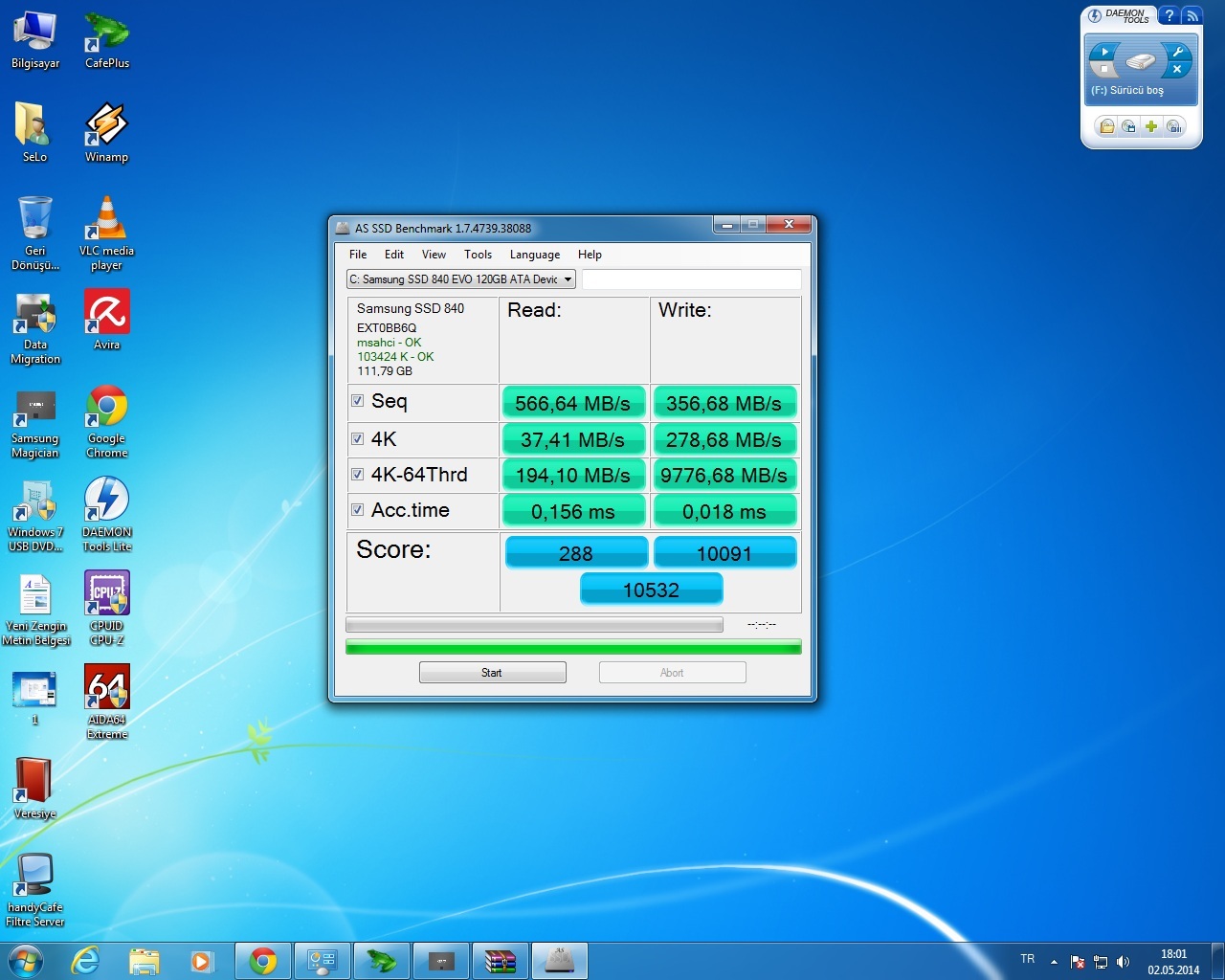The width and height of the screenshot is (1225, 980).
Task: Click the DAEMON Tools gadget stop/unmount button
Action: pos(1104,70)
